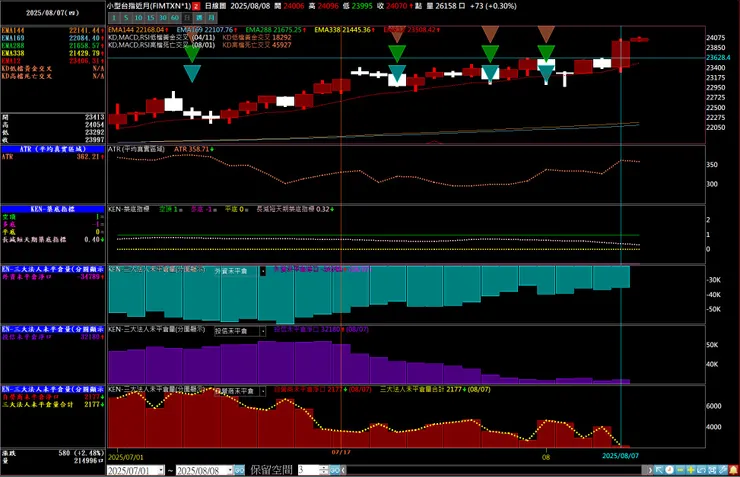Click the 保留空間 value input field

308,470
